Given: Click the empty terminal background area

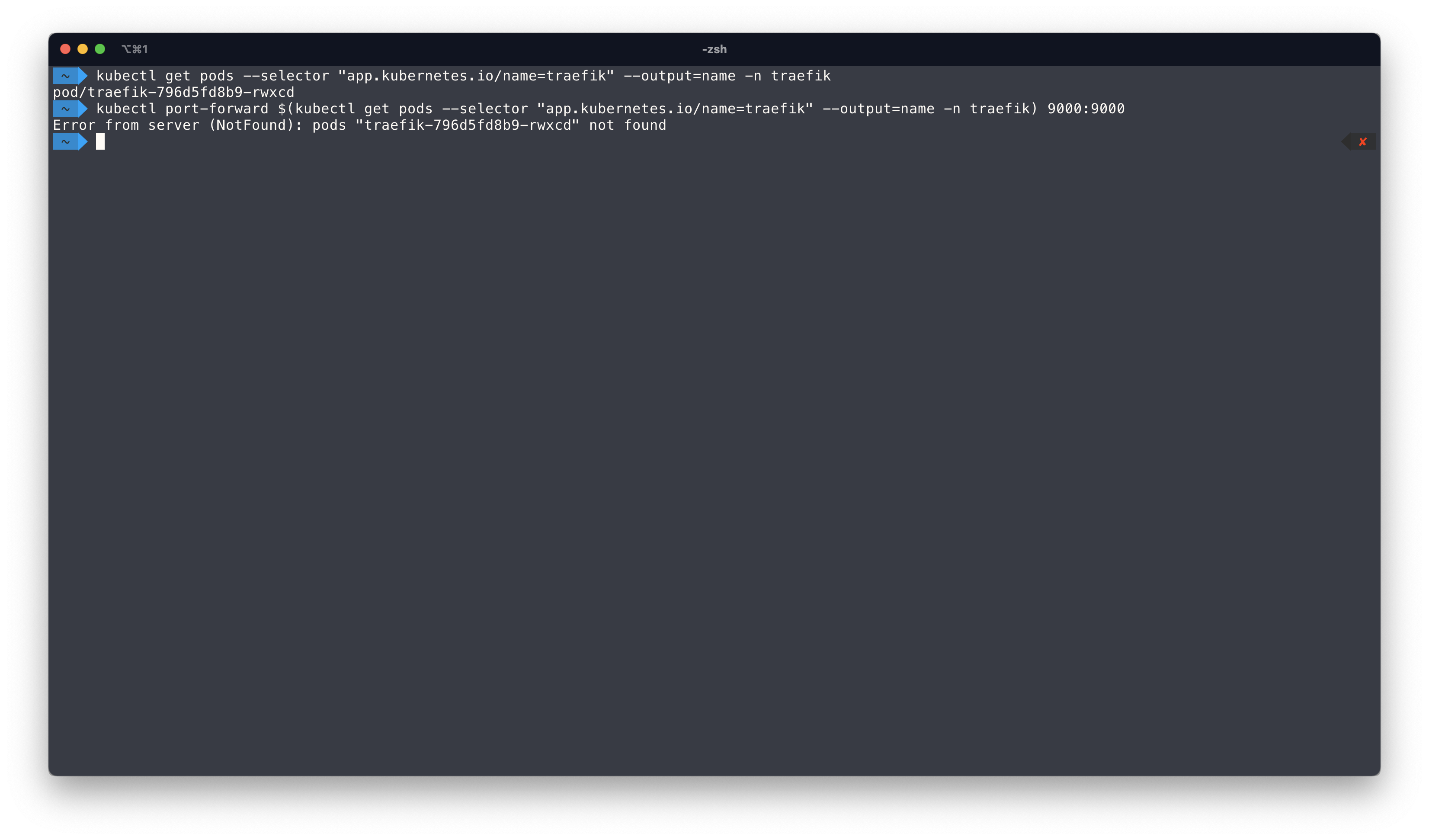Looking at the screenshot, I should pyautogui.click(x=714, y=454).
